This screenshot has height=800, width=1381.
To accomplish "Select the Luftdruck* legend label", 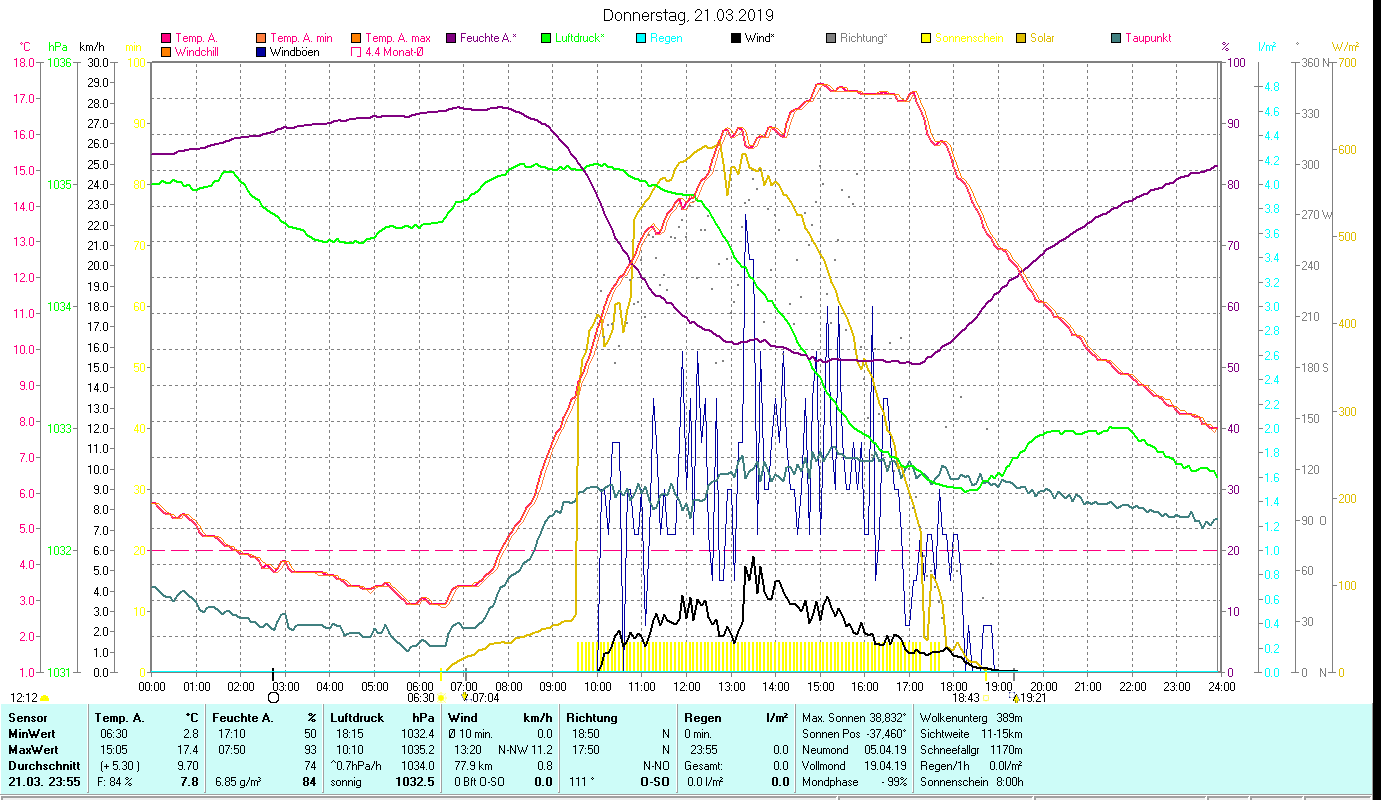I will click(580, 38).
